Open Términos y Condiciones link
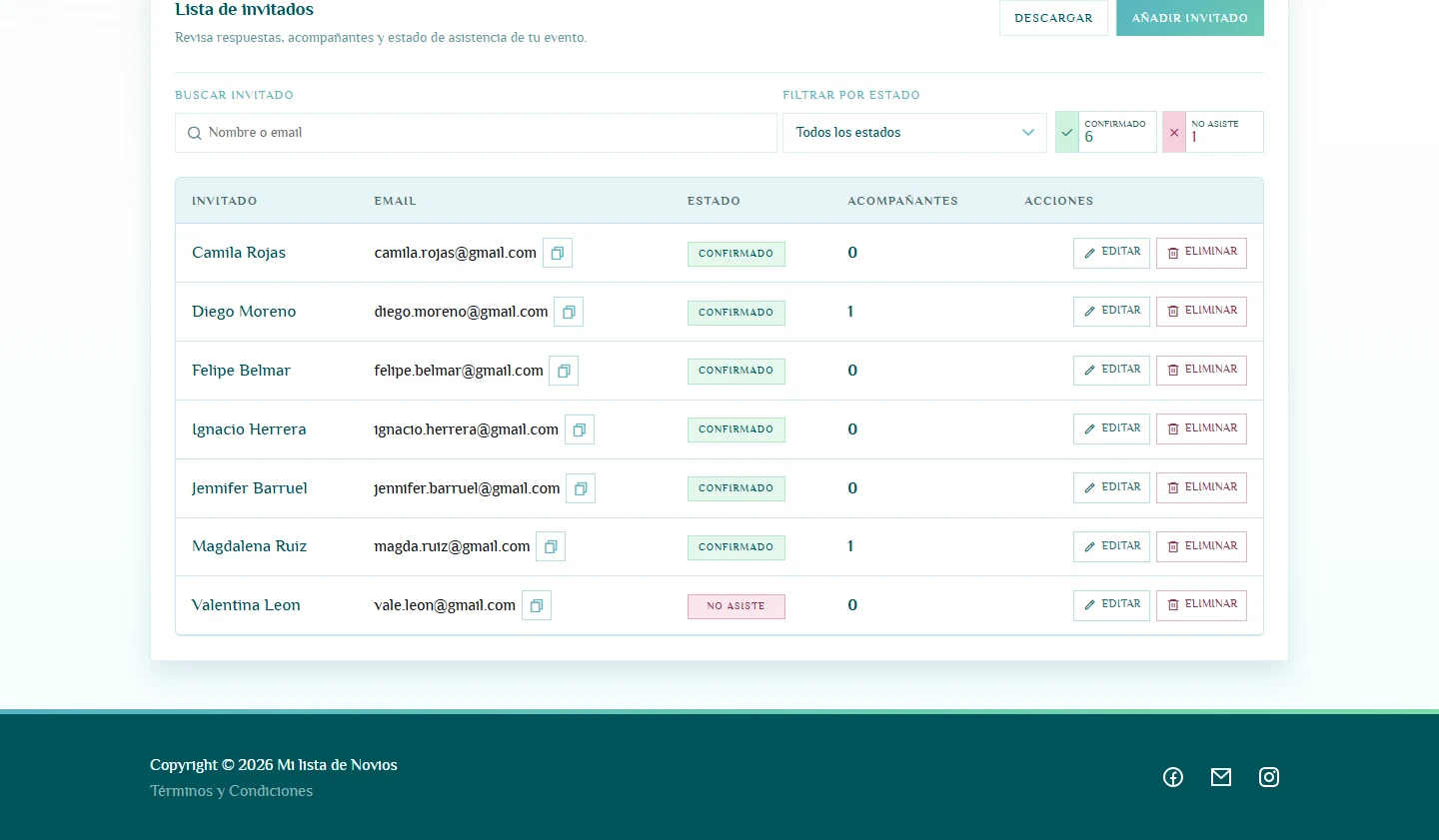 point(231,791)
